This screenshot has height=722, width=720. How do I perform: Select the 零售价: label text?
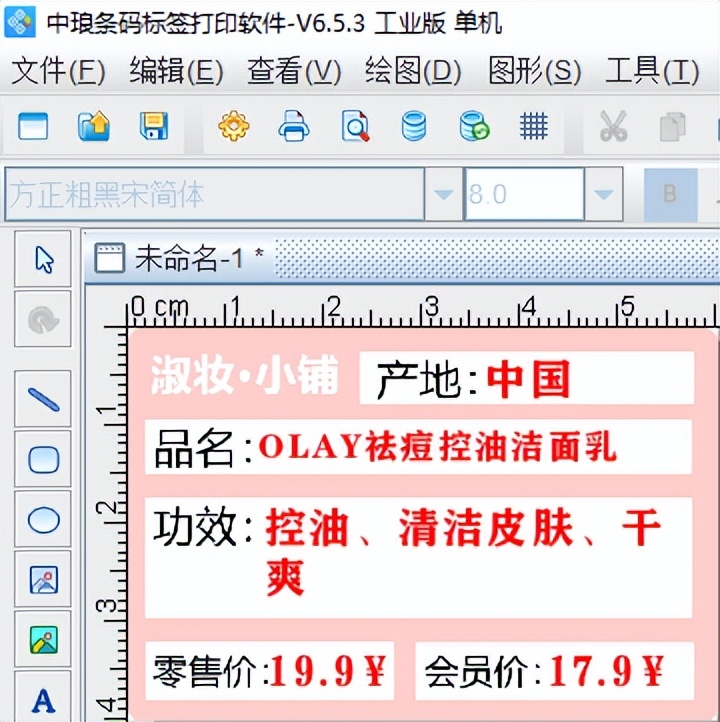tap(210, 672)
